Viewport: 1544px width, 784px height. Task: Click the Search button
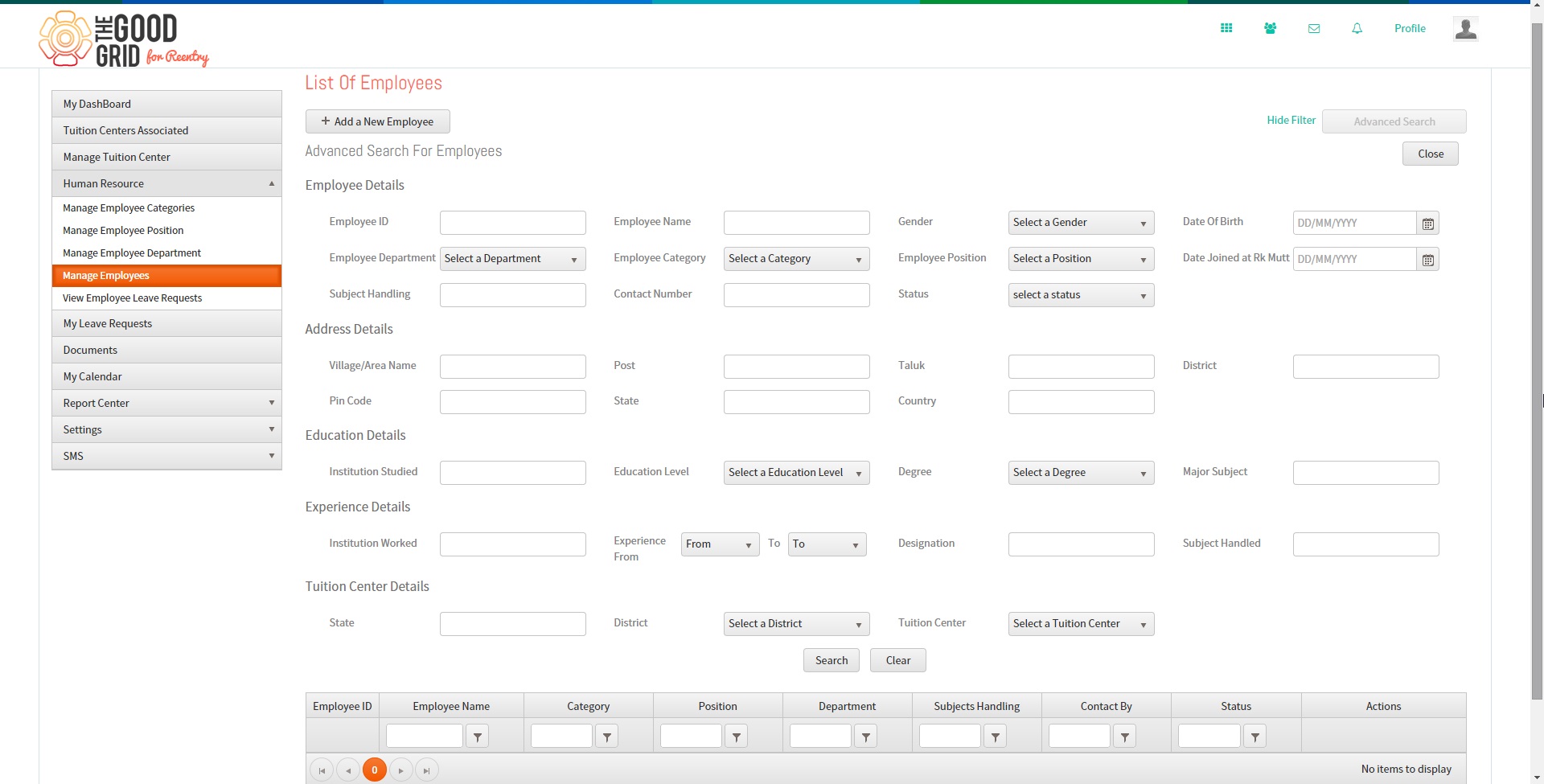(831, 660)
